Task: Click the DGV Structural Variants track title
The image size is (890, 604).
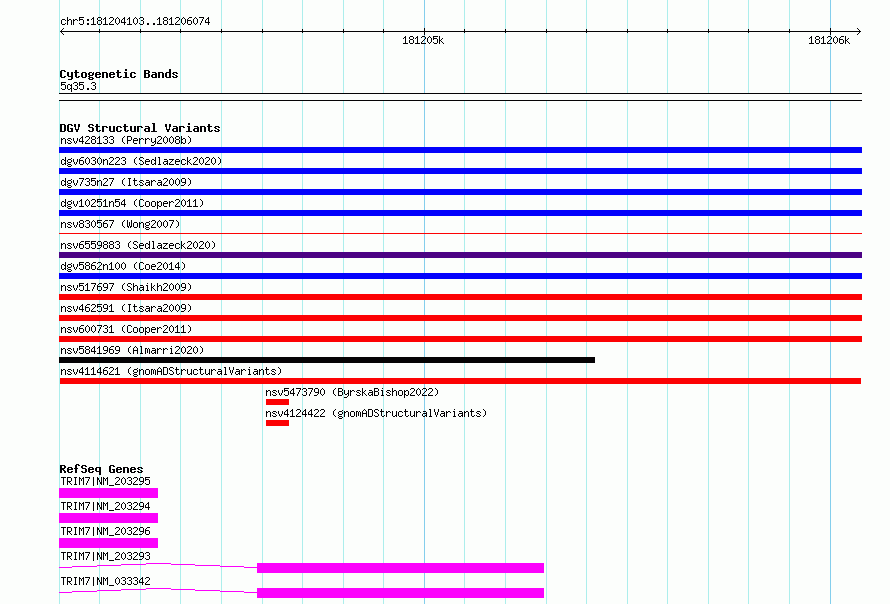Action: click(140, 128)
